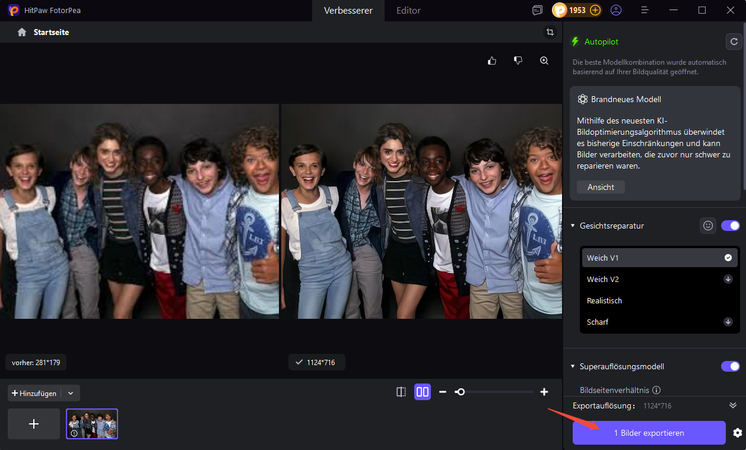Toggle the Superauflösungsmodell switch
This screenshot has width=746, height=450.
(730, 367)
